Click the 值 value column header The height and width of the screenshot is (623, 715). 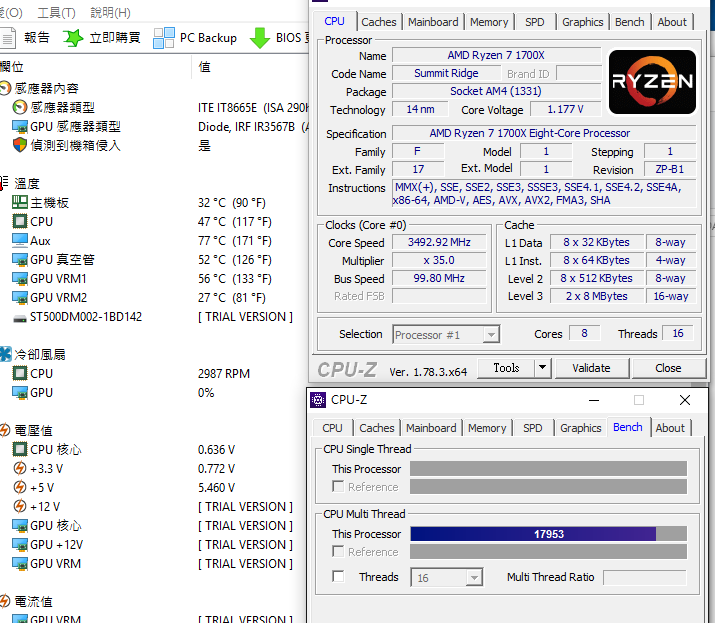point(205,67)
